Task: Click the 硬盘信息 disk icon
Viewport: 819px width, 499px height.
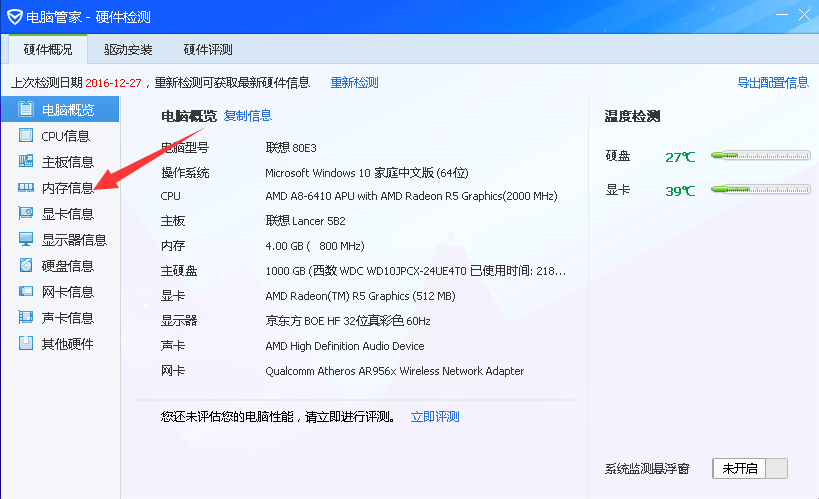Action: point(26,265)
